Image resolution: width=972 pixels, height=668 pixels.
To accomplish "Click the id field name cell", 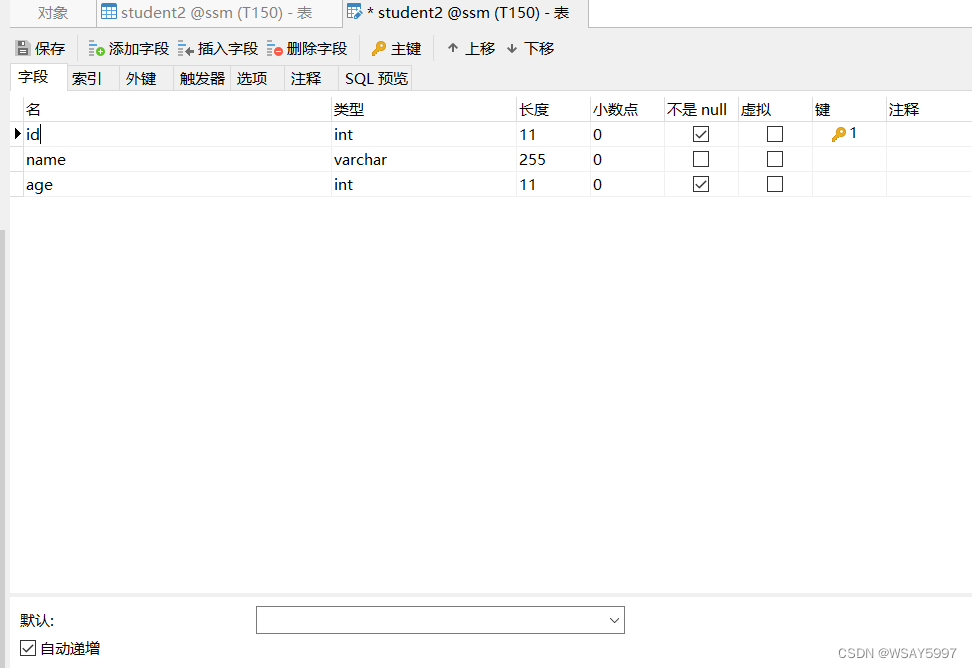I will [177, 134].
